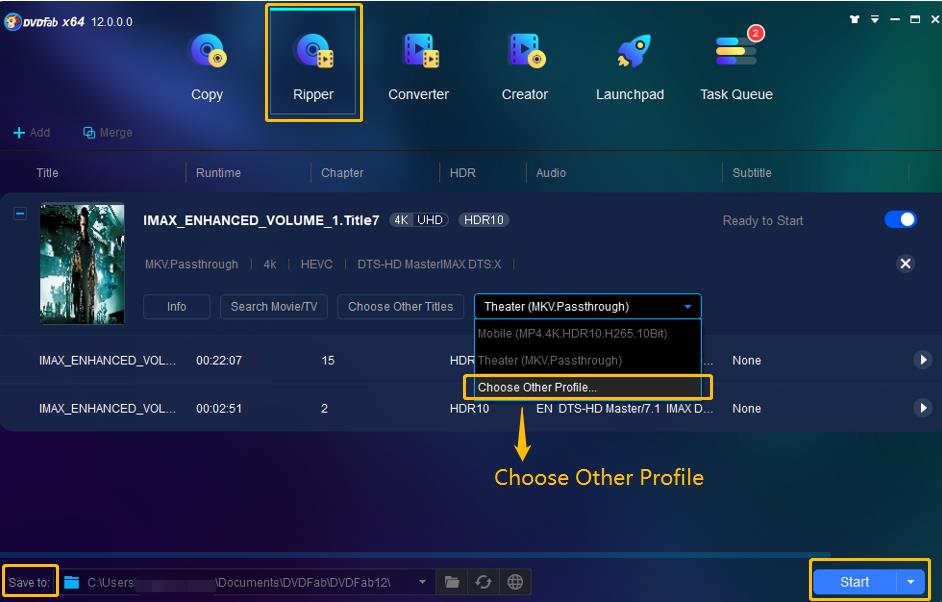Select Choose Other Profile...
Screen dimensions: 942x602
click(x=588, y=388)
